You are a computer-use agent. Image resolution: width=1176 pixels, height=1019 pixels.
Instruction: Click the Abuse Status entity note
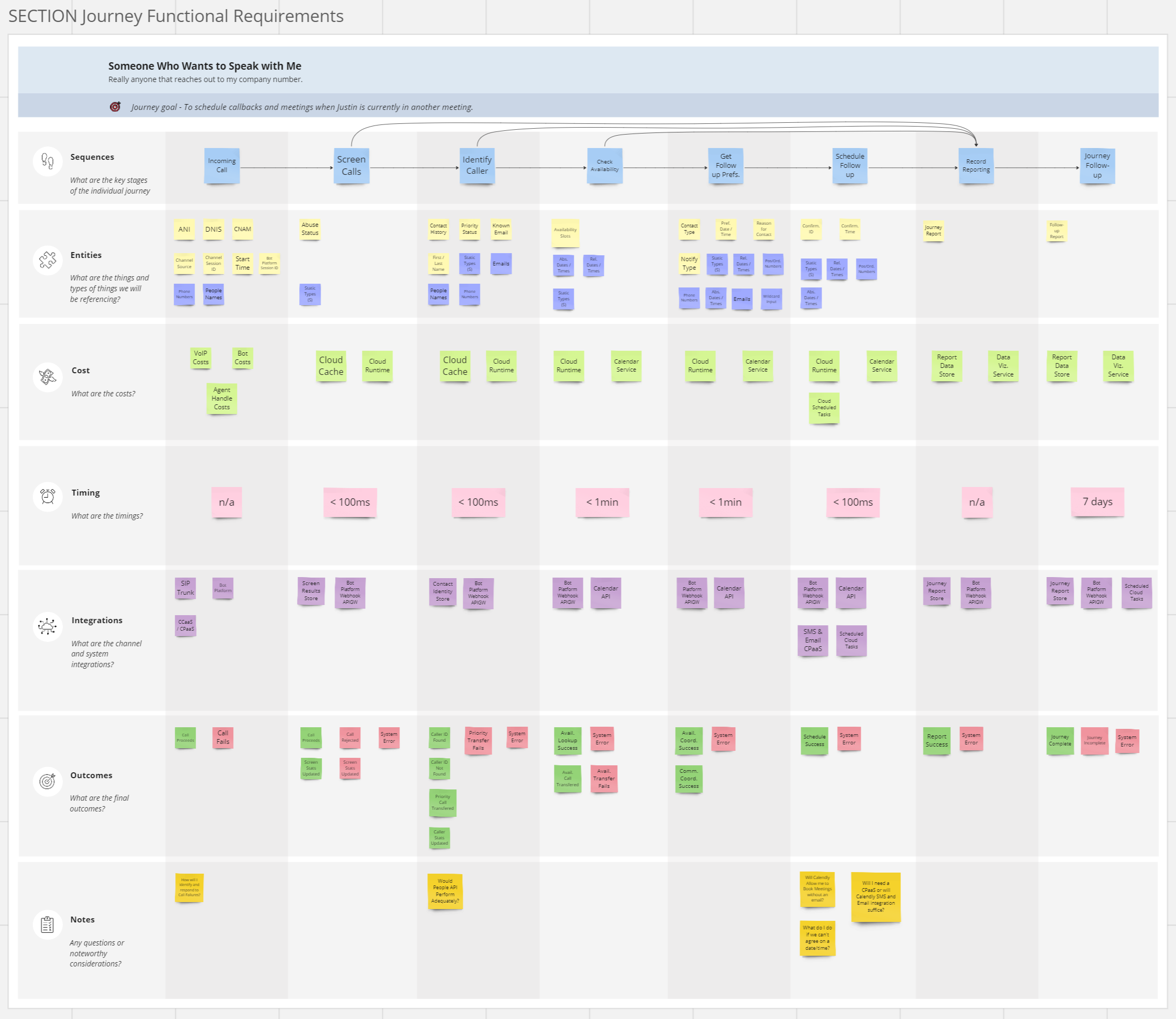click(x=310, y=228)
